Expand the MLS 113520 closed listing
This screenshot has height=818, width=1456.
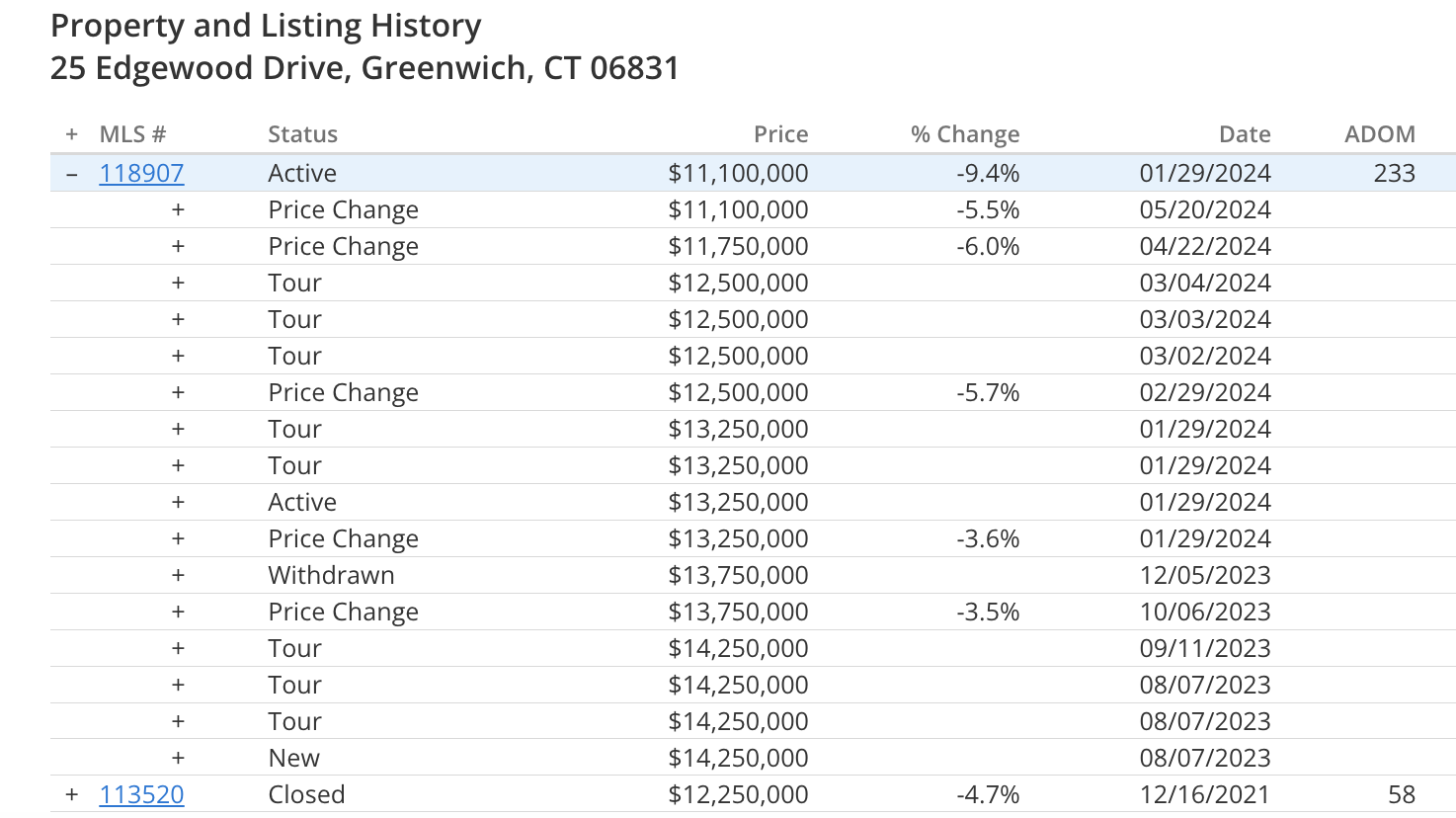tap(72, 794)
